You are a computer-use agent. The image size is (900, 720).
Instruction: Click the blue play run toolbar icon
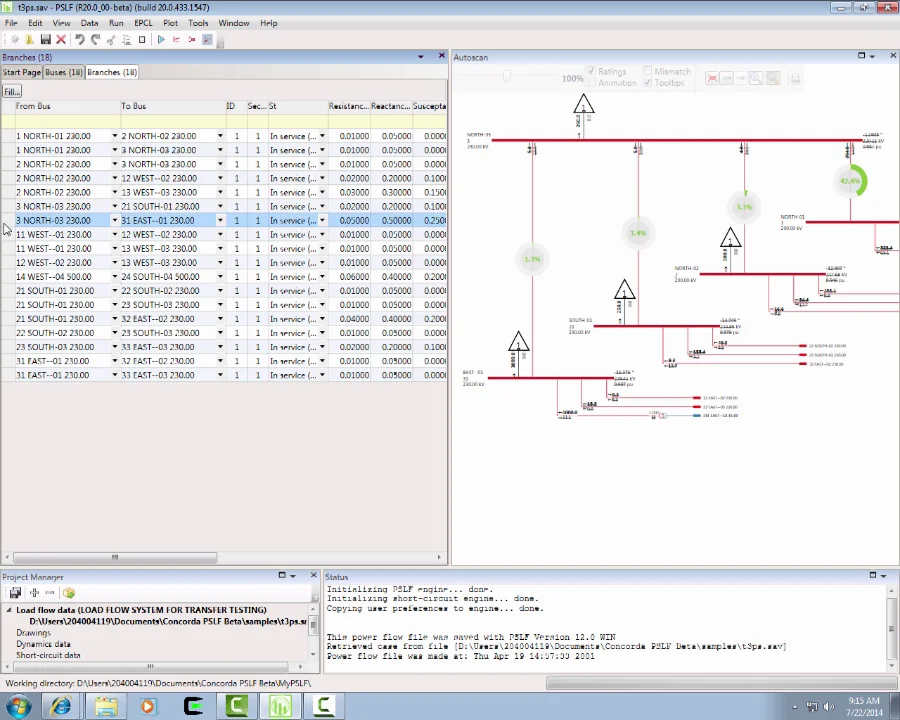click(x=161, y=40)
